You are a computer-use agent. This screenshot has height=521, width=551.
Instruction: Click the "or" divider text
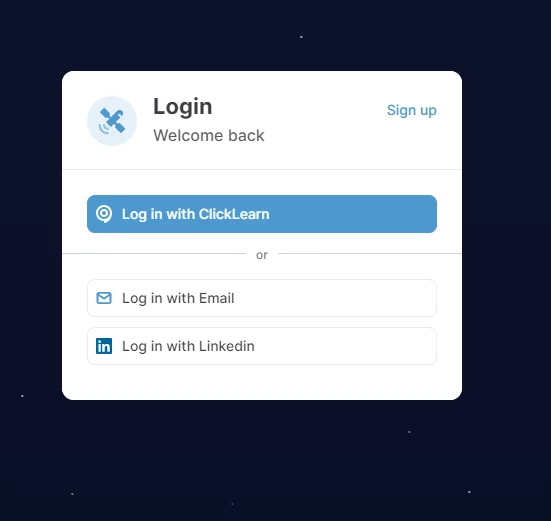pyautogui.click(x=262, y=255)
